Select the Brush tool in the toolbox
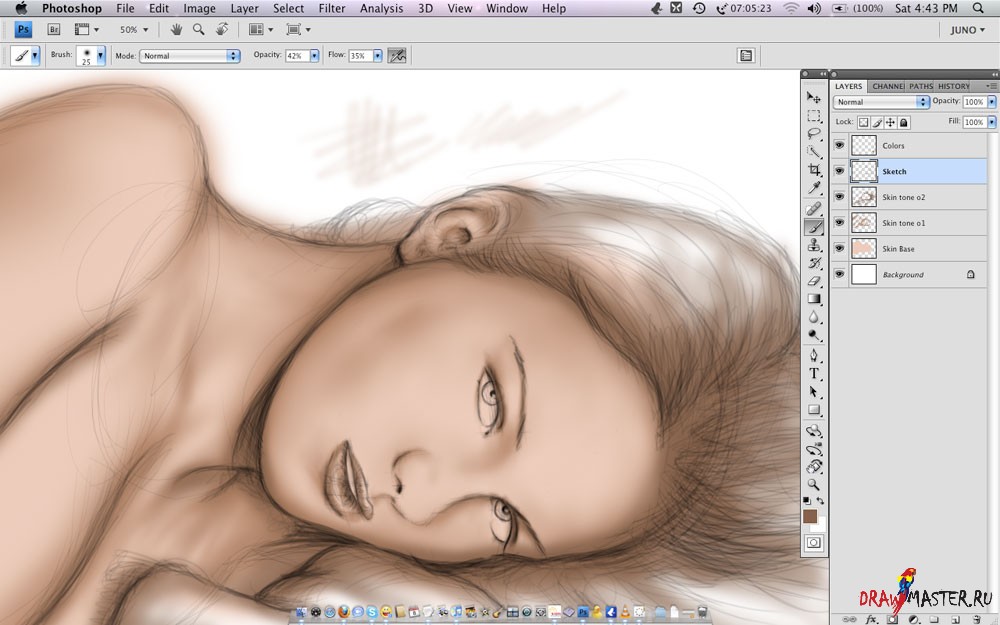 (814, 226)
